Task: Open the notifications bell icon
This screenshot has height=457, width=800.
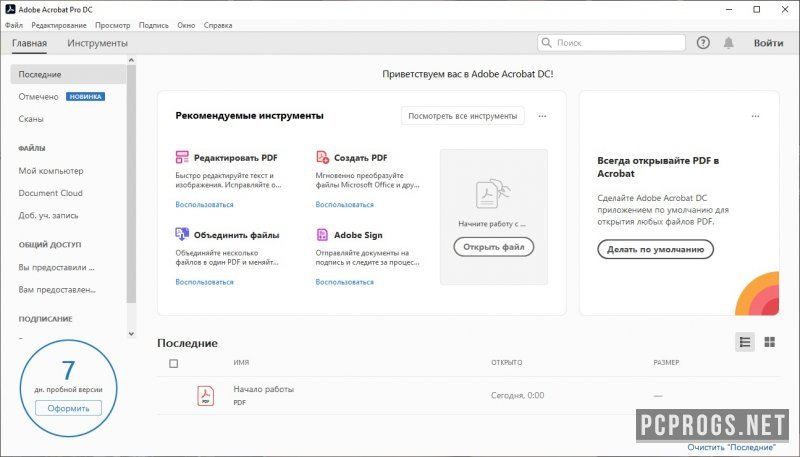Action: click(729, 43)
